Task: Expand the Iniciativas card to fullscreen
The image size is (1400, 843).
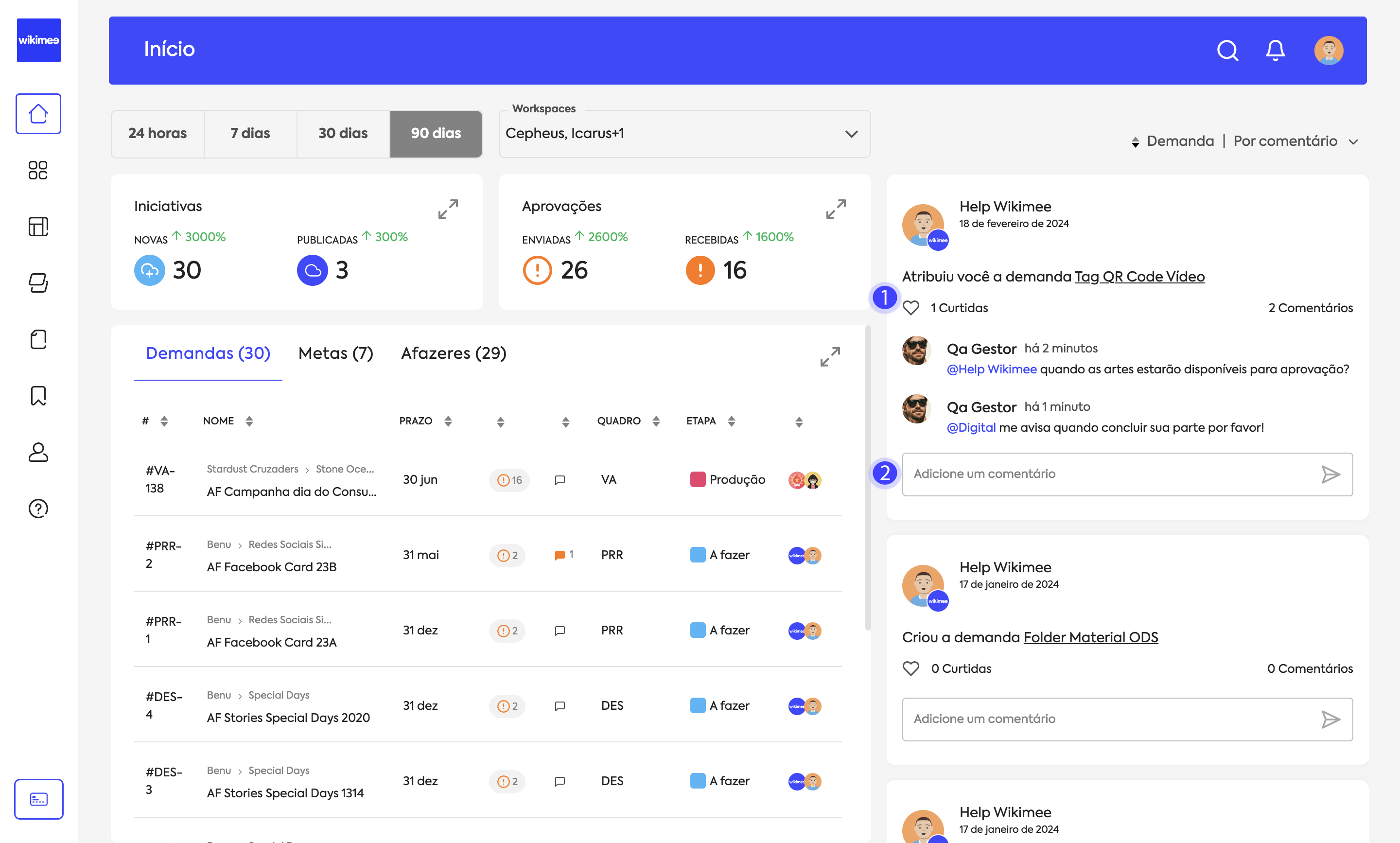Action: [448, 209]
